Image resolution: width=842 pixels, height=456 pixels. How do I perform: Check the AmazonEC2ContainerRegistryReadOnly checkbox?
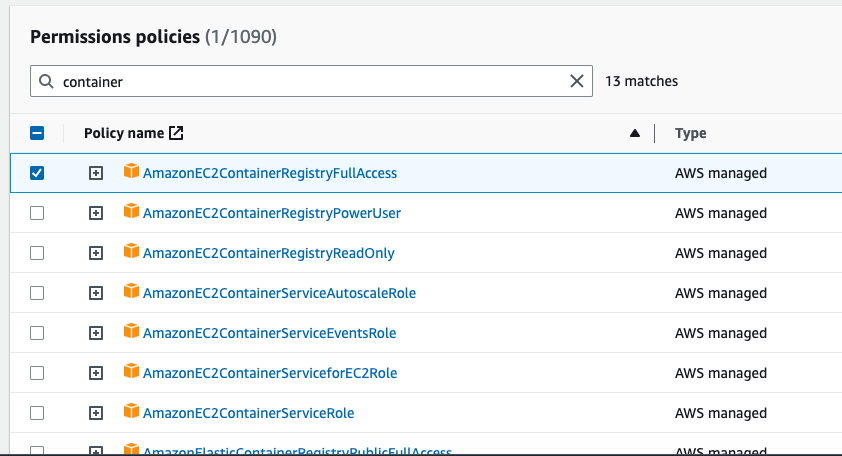click(x=37, y=253)
